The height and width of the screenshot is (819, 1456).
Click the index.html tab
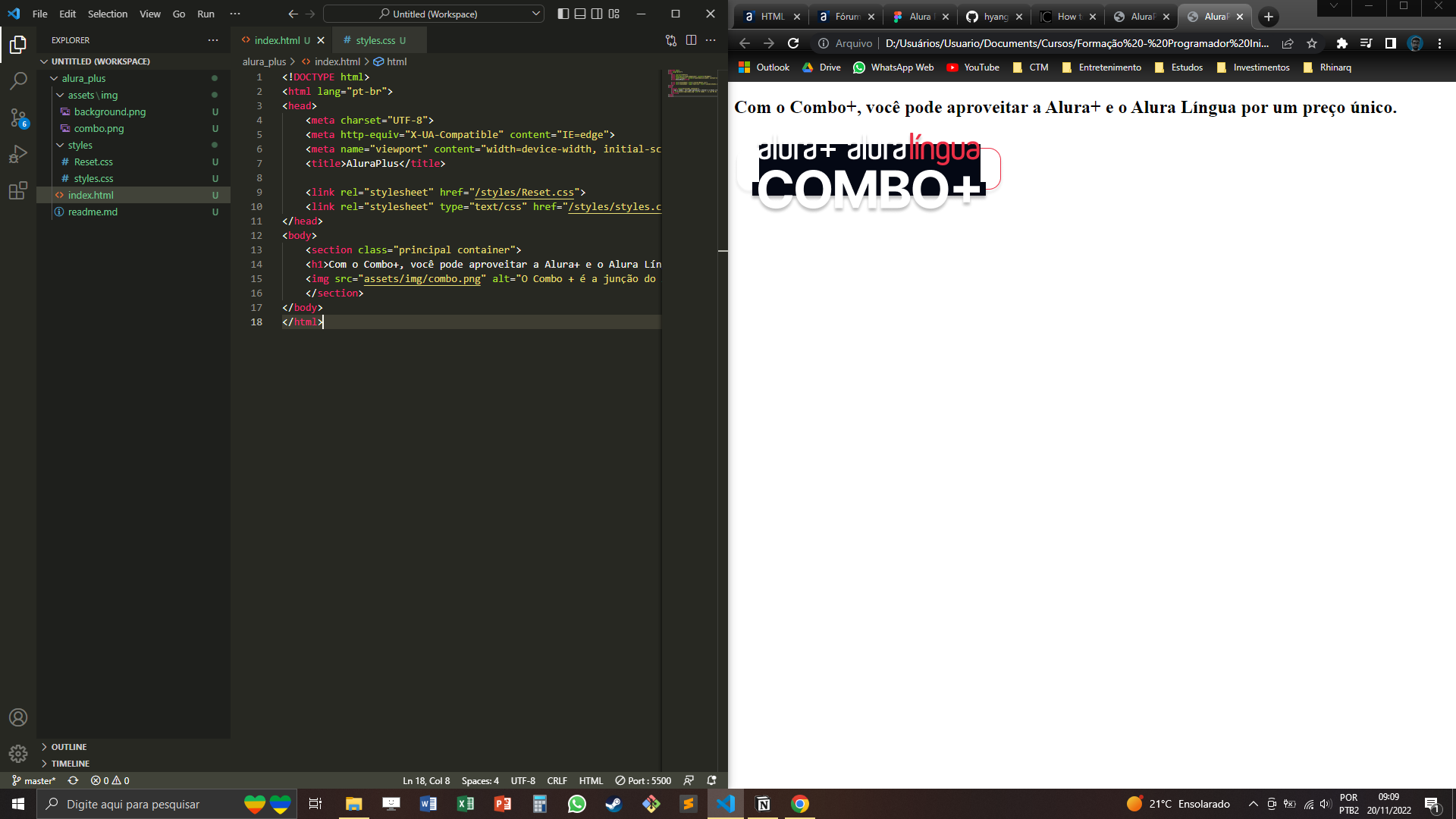[x=279, y=40]
